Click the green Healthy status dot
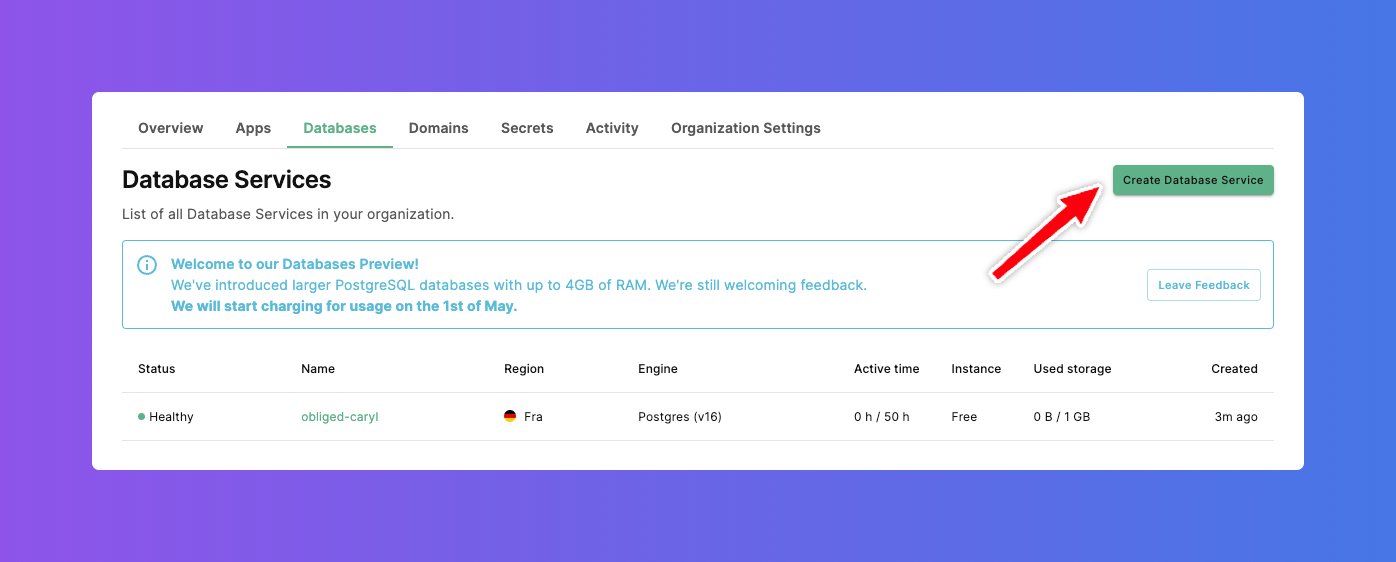Image resolution: width=1396 pixels, height=562 pixels. pyautogui.click(x=141, y=416)
